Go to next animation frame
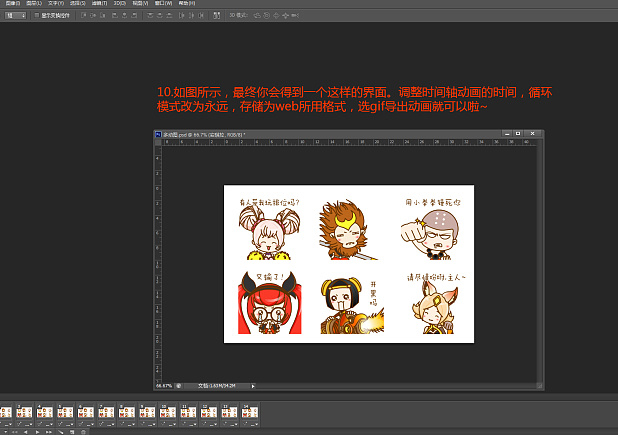Screen dimensions: 618x435 click(48, 432)
